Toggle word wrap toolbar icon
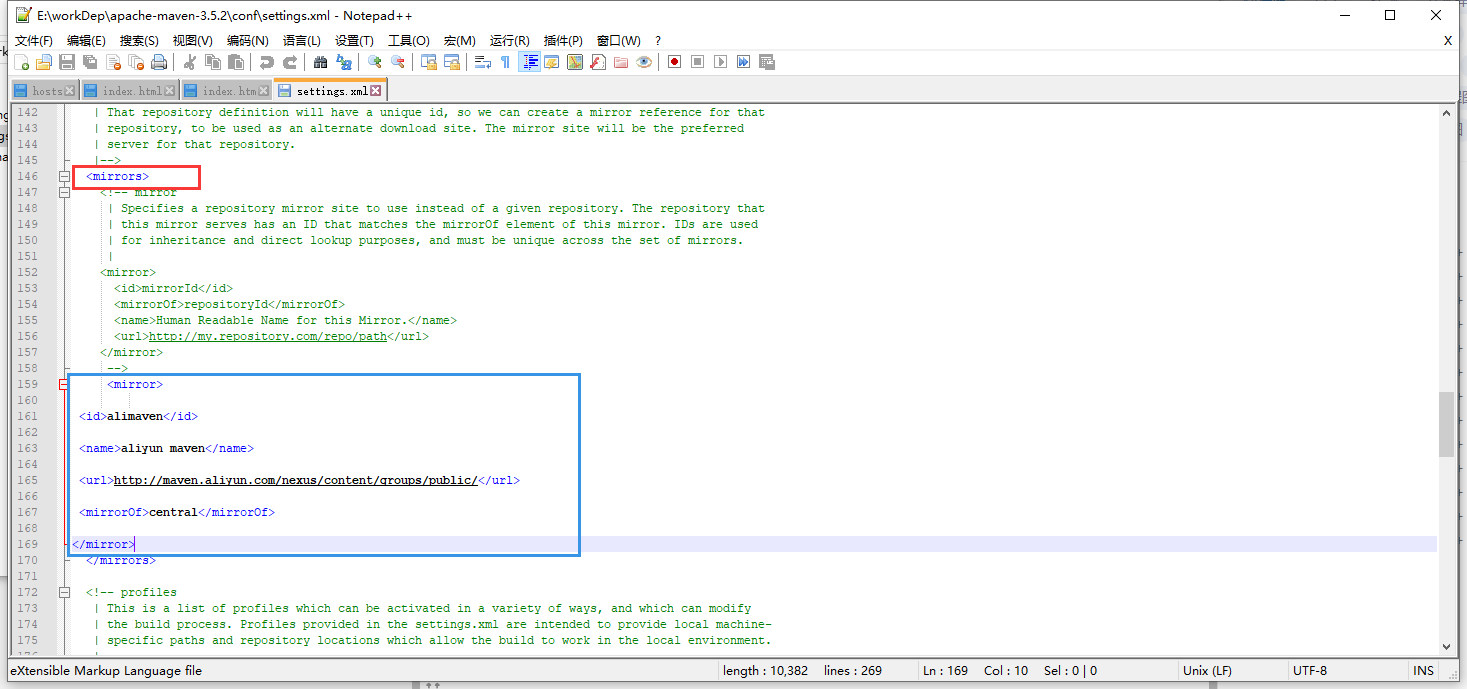The height and width of the screenshot is (689, 1467). [483, 62]
